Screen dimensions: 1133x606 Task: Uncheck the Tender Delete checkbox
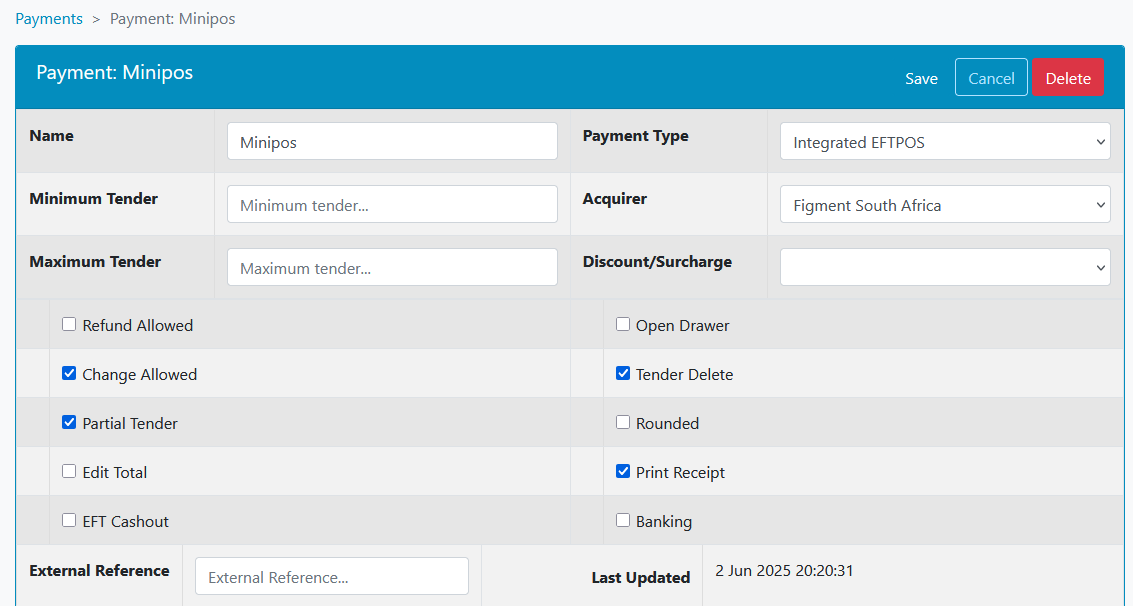coord(623,373)
